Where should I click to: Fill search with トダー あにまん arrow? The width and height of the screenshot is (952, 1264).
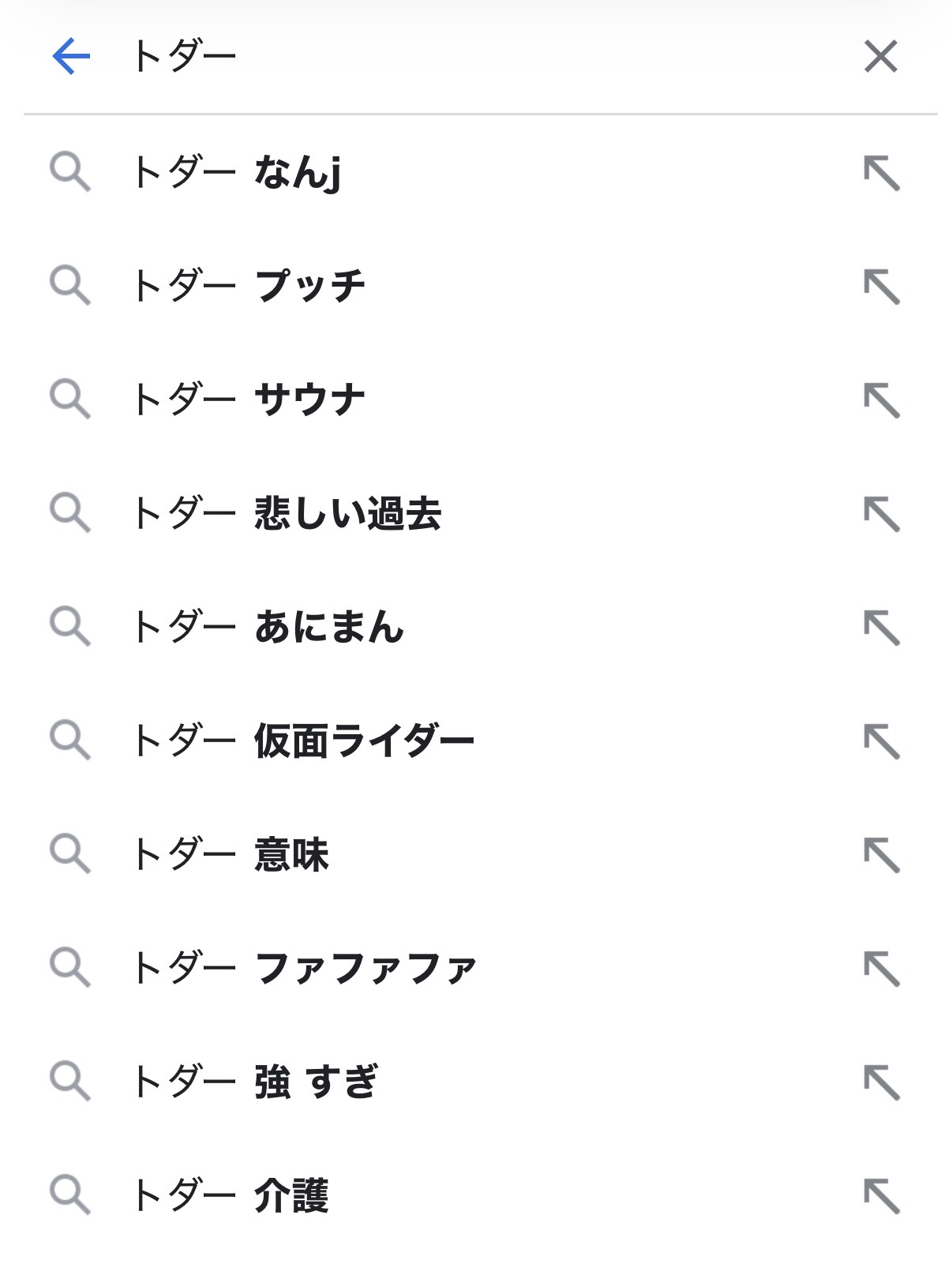tap(881, 628)
